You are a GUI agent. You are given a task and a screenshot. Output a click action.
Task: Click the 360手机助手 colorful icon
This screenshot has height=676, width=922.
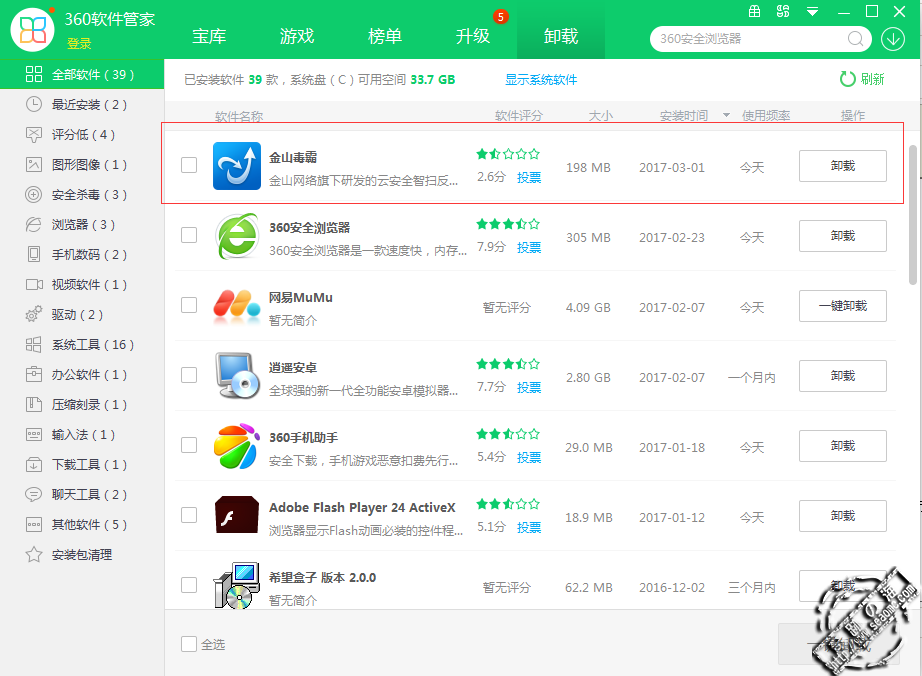(x=236, y=446)
